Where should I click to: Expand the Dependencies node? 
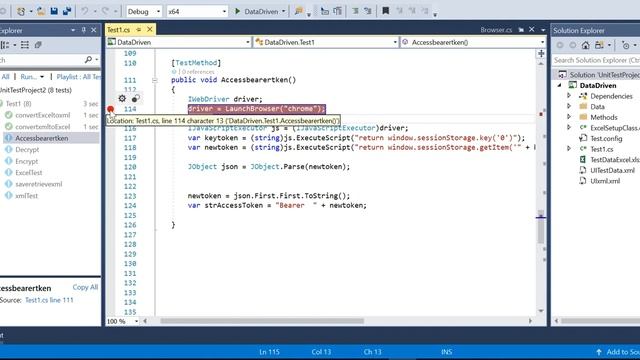[x=569, y=96]
